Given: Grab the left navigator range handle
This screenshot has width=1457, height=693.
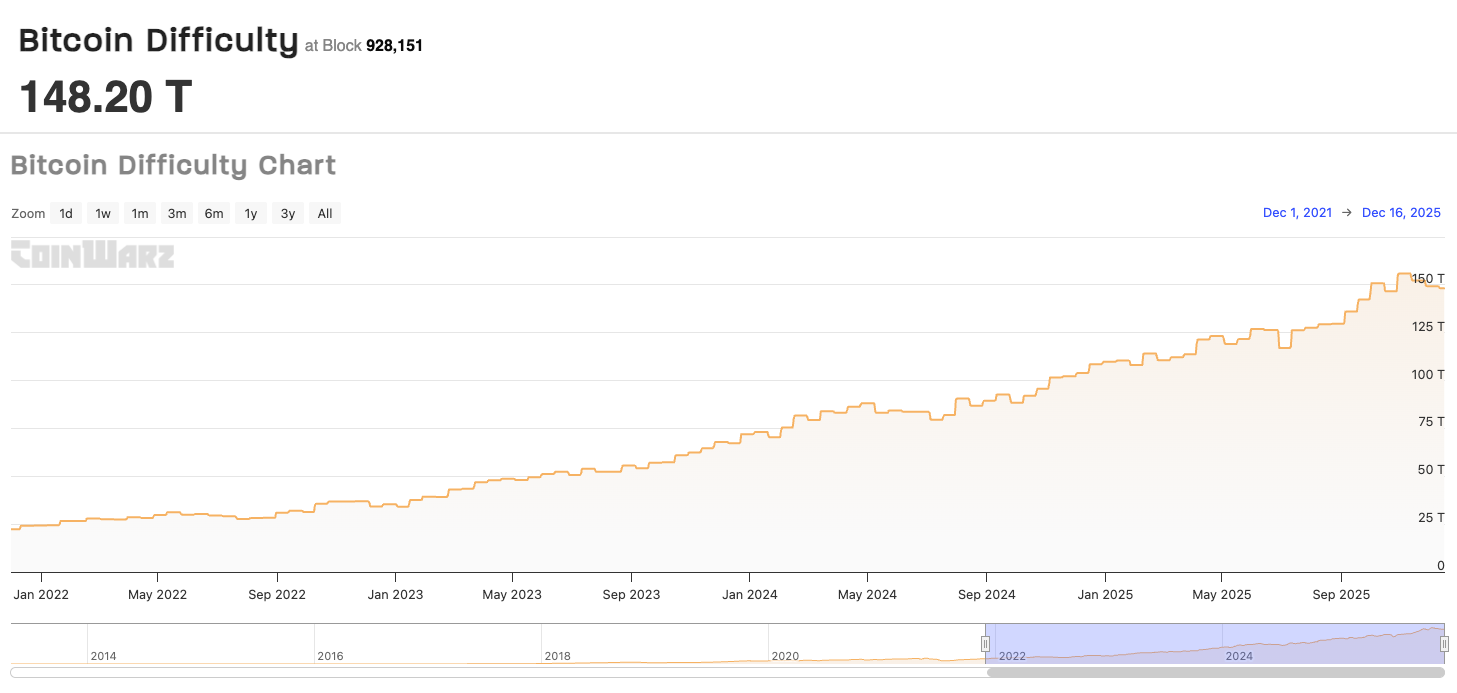Looking at the screenshot, I should (985, 644).
